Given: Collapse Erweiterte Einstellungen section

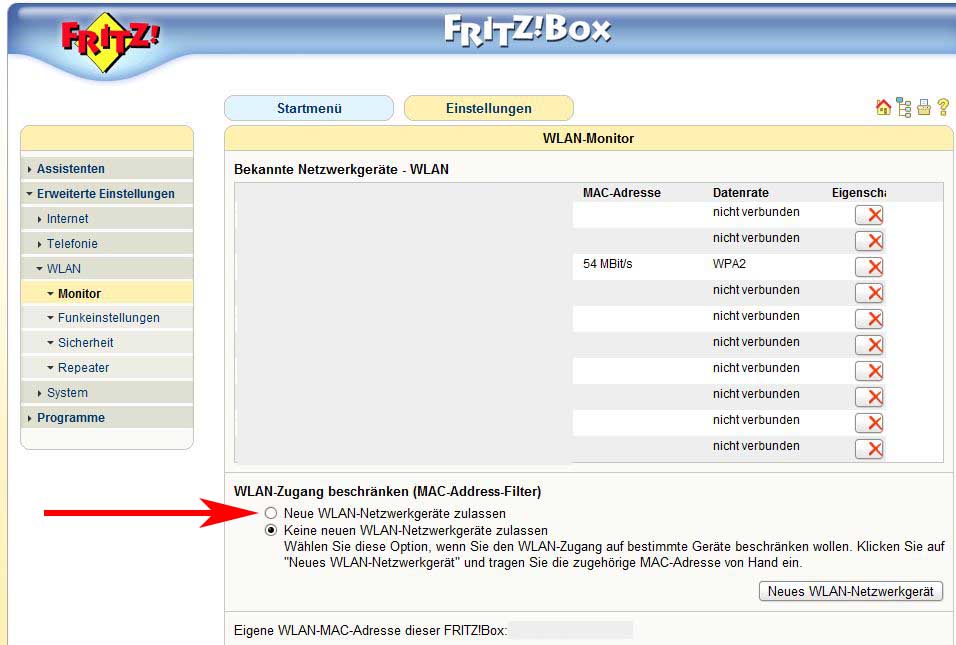Looking at the screenshot, I should pos(107,194).
